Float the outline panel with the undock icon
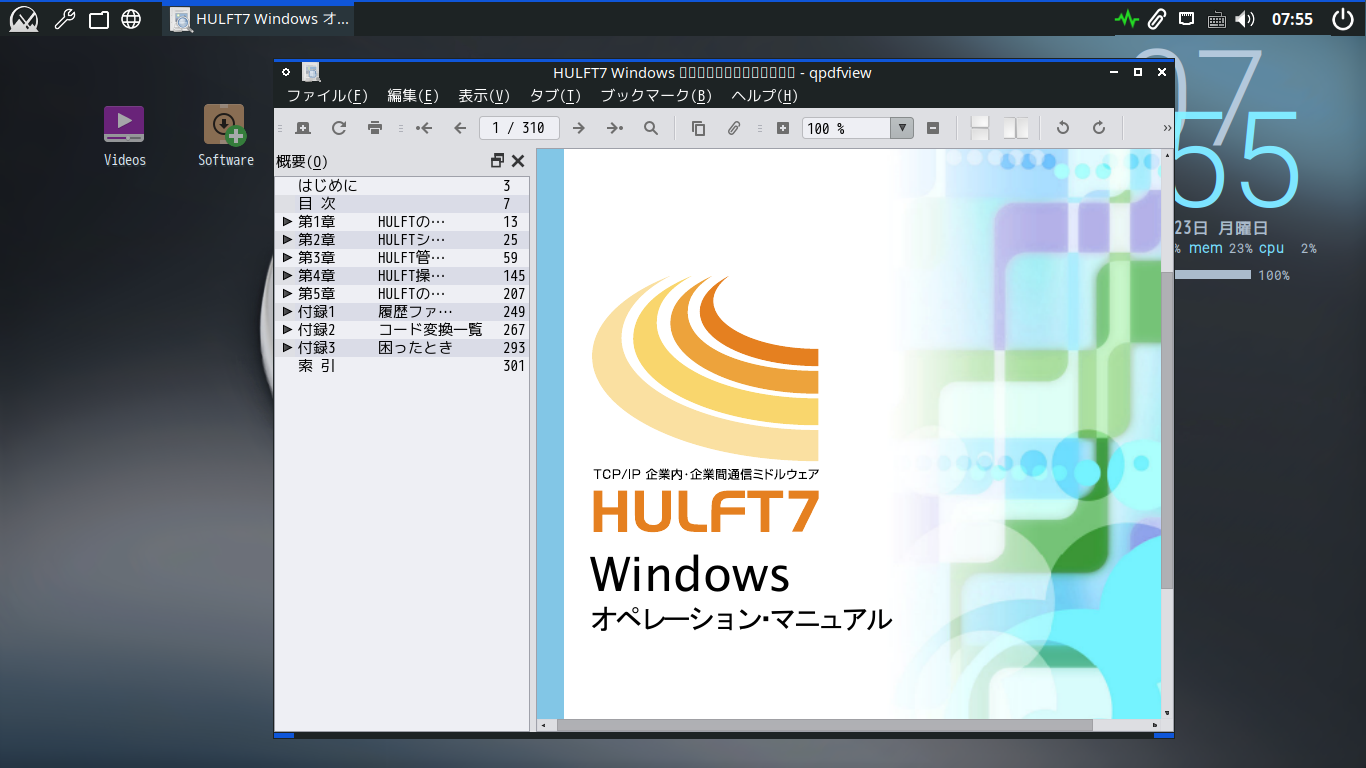The image size is (1366, 768). [x=498, y=161]
